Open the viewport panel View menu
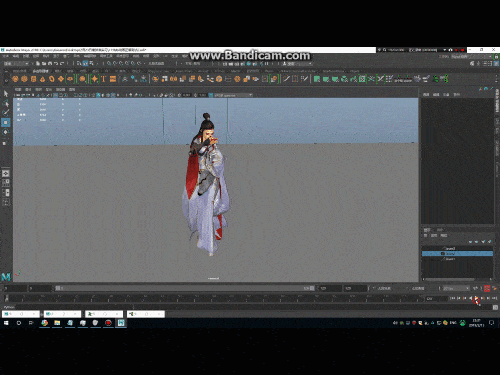 18,89
